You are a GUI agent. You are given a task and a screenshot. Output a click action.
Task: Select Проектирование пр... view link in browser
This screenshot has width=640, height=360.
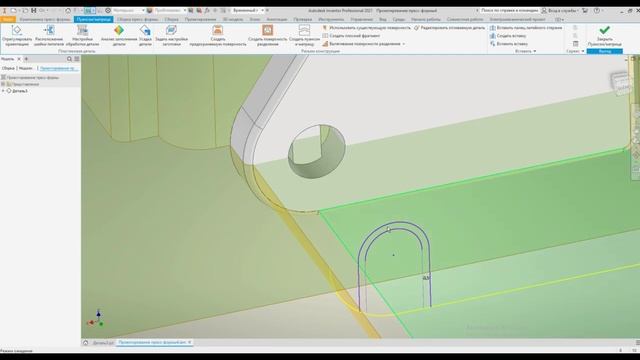click(59, 68)
